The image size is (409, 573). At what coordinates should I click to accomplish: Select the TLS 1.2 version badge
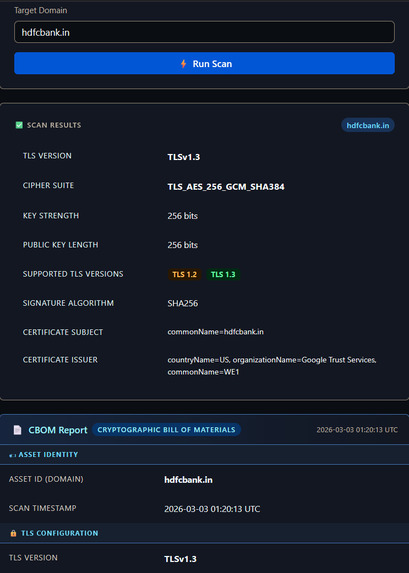pyautogui.click(x=185, y=274)
